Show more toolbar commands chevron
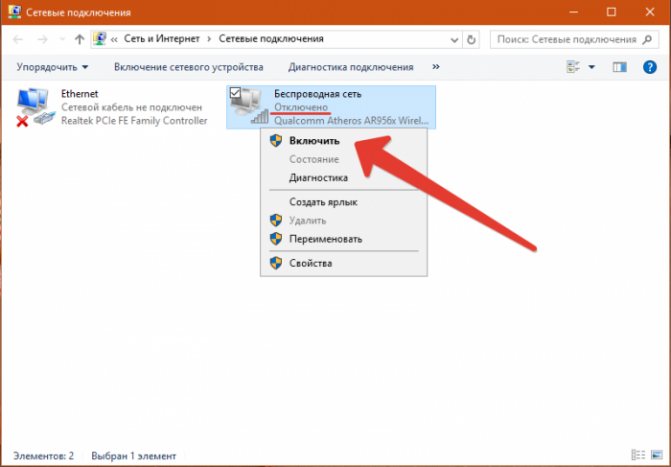This screenshot has width=671, height=467. tap(436, 67)
